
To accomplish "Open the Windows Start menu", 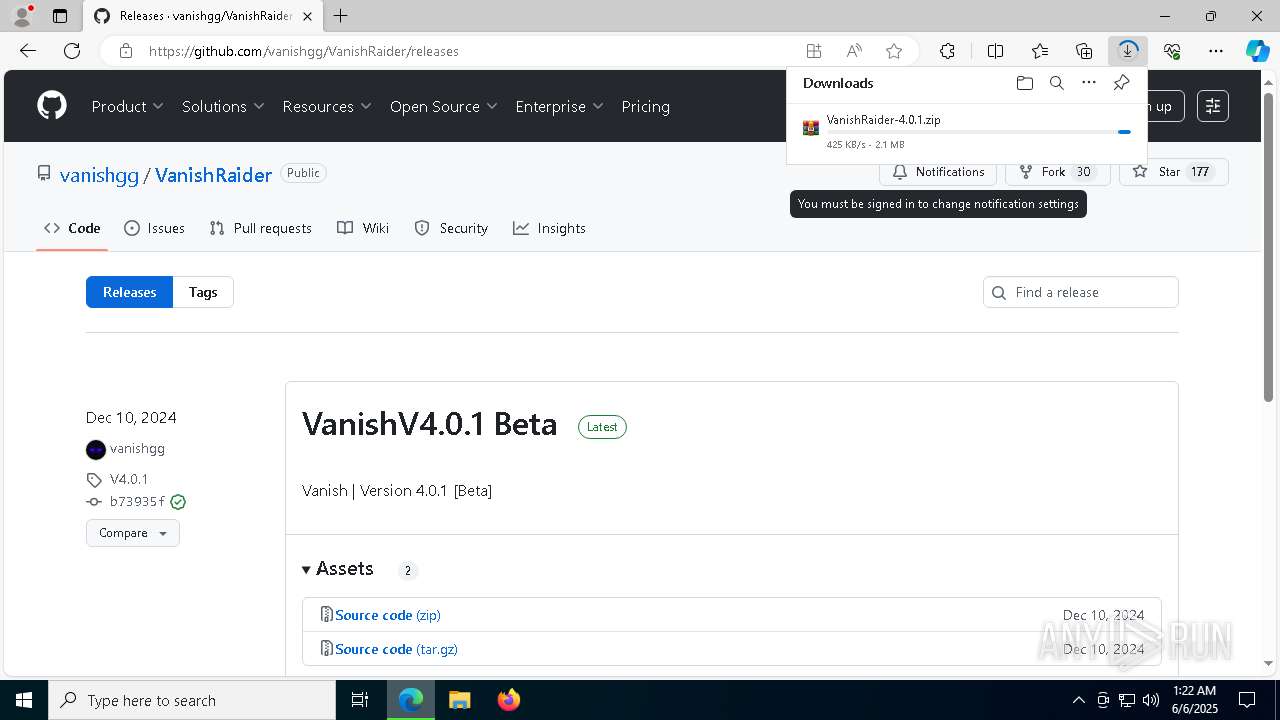I will (24, 700).
